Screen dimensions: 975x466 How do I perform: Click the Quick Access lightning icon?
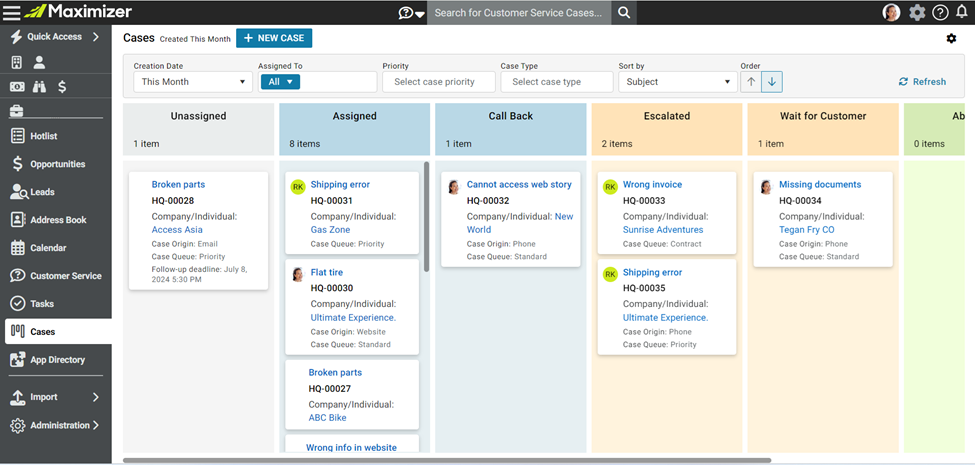17,37
